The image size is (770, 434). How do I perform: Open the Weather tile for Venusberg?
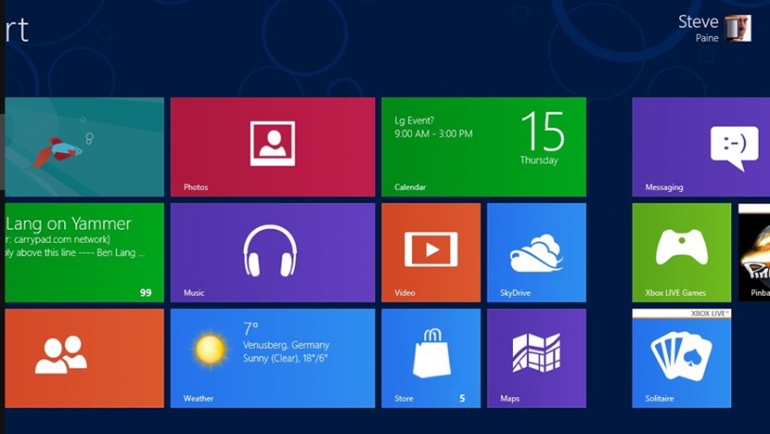273,358
